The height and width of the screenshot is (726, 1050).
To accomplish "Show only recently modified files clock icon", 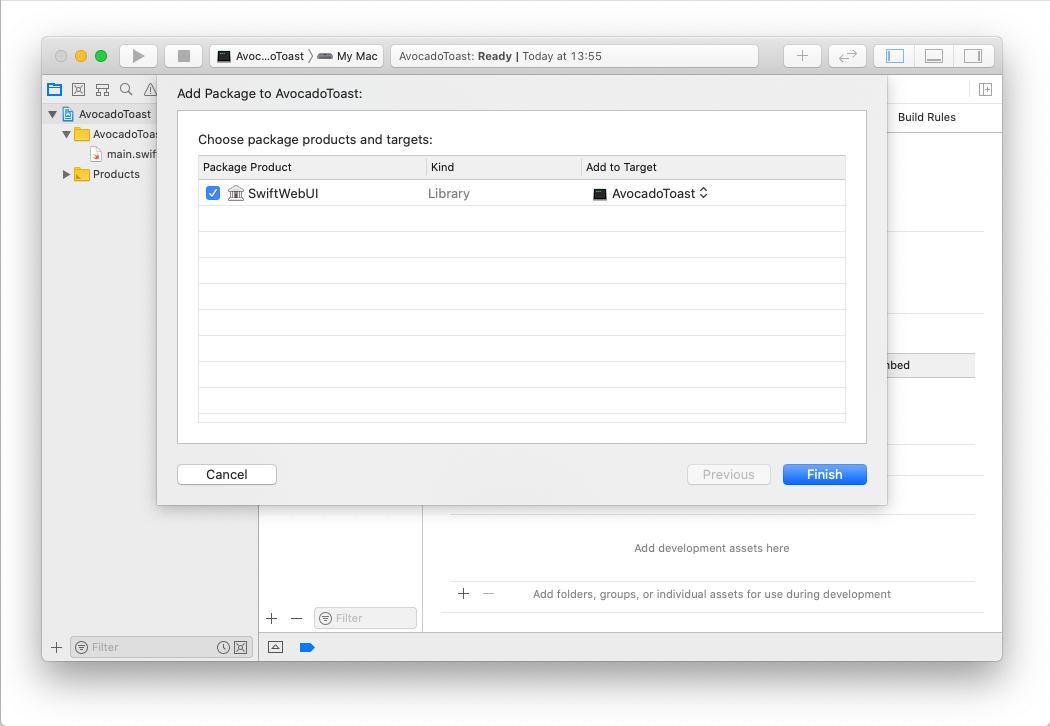I will coord(223,648).
